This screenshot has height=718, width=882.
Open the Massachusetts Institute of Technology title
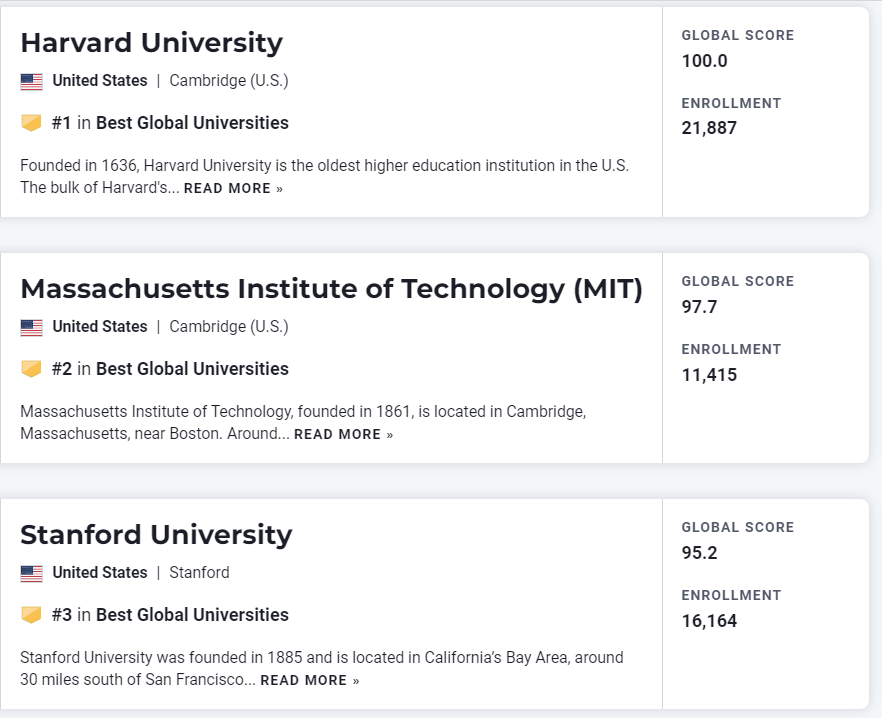coord(331,289)
